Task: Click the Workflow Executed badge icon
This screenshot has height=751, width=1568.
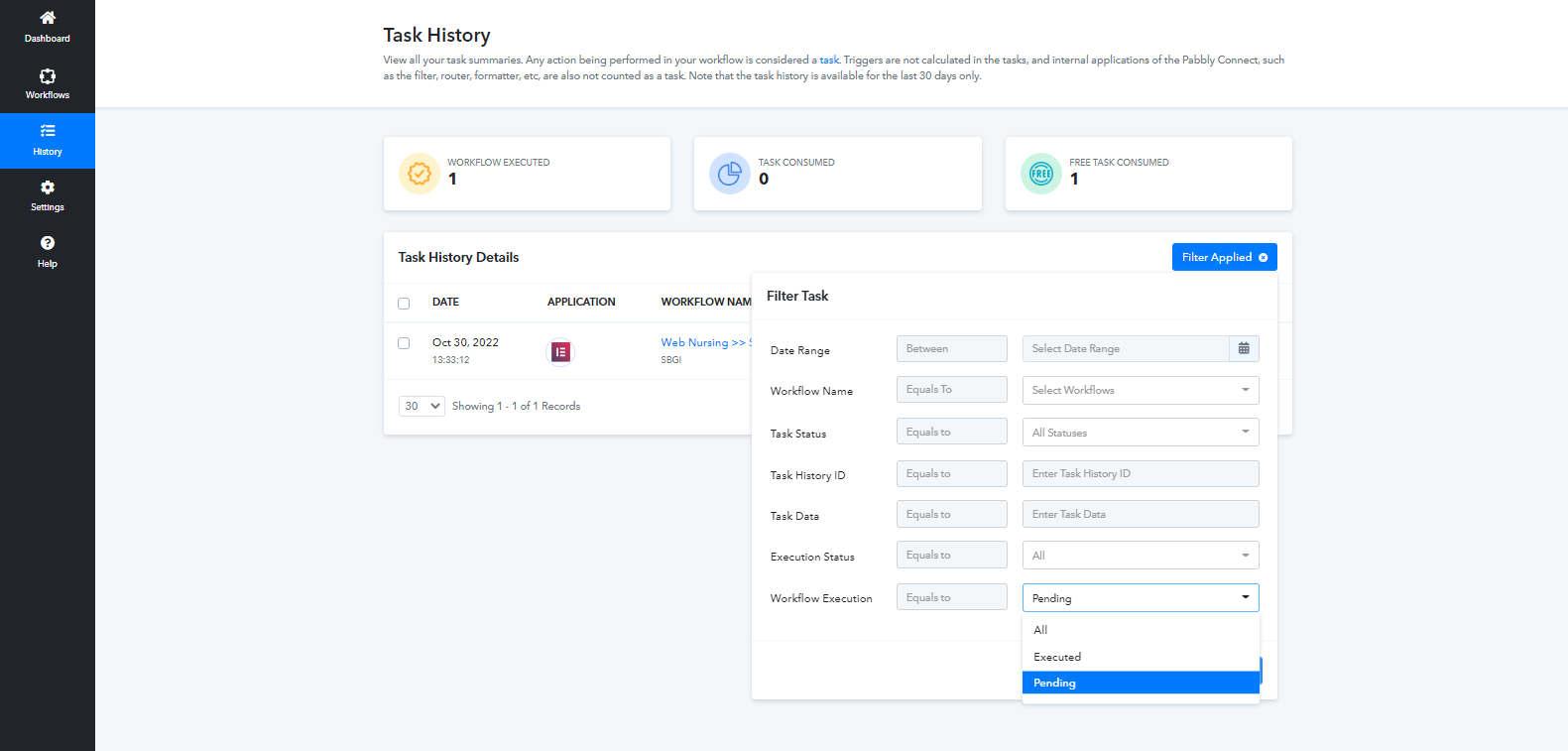Action: (420, 174)
